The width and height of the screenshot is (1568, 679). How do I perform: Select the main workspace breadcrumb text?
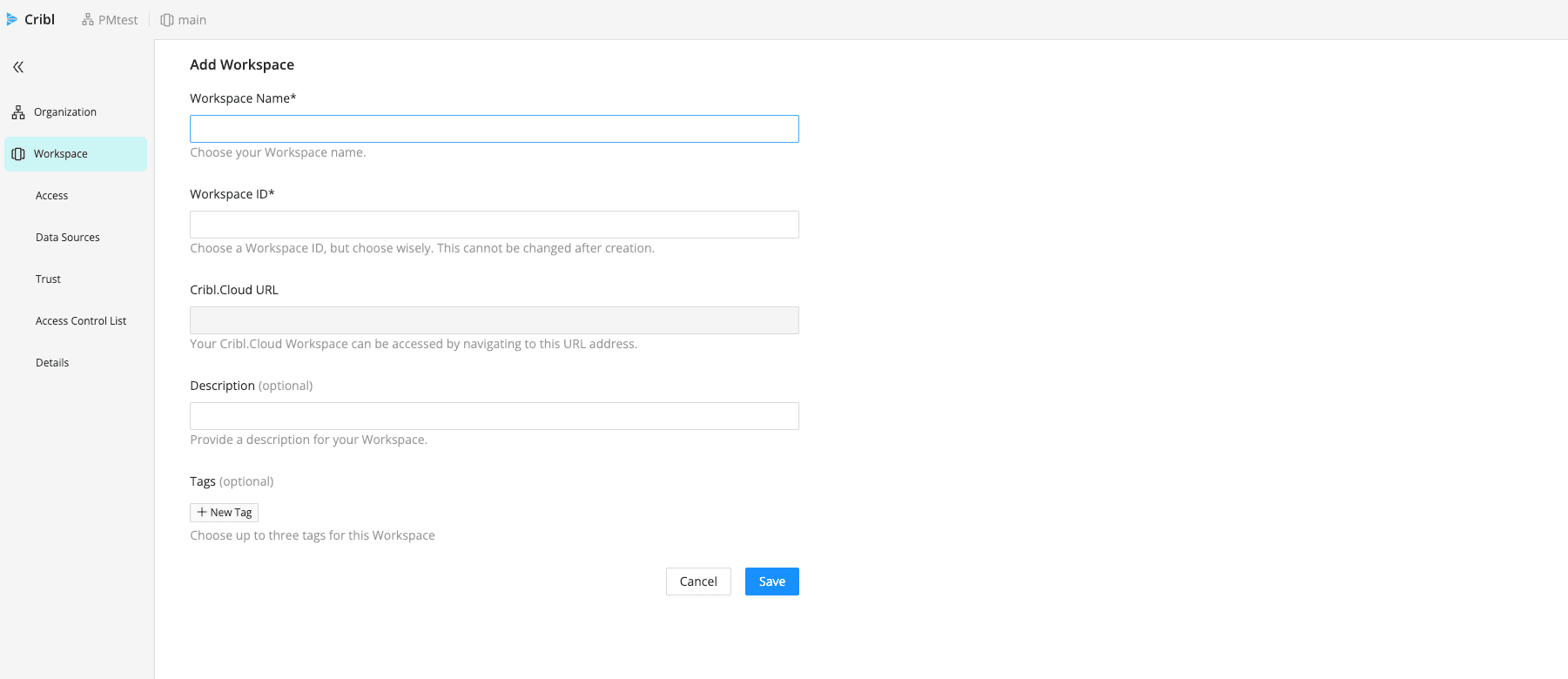coord(192,20)
